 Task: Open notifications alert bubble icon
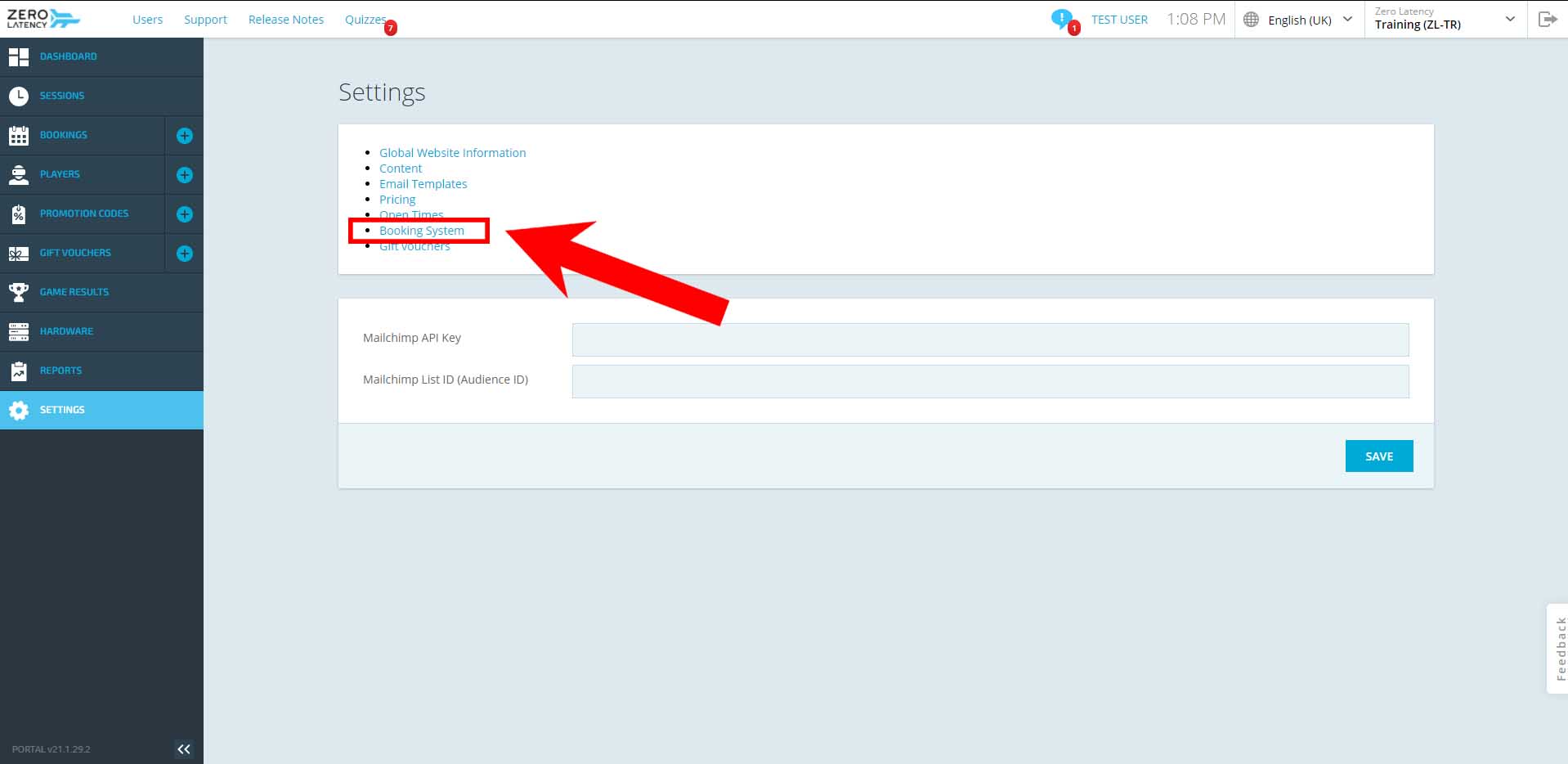[x=1062, y=18]
